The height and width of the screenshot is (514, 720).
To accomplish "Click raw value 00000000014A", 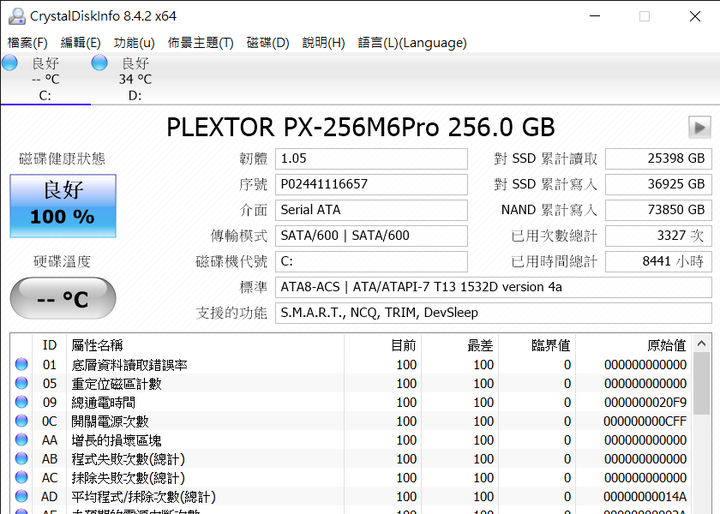I will 645,497.
